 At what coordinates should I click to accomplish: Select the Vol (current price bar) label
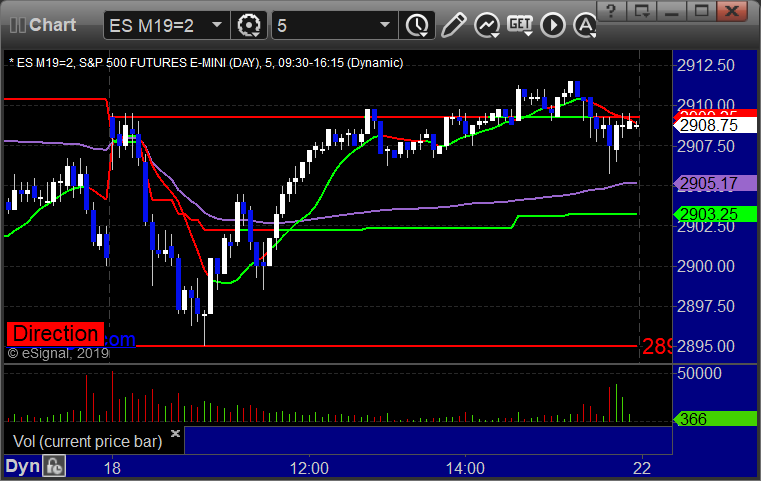87,441
